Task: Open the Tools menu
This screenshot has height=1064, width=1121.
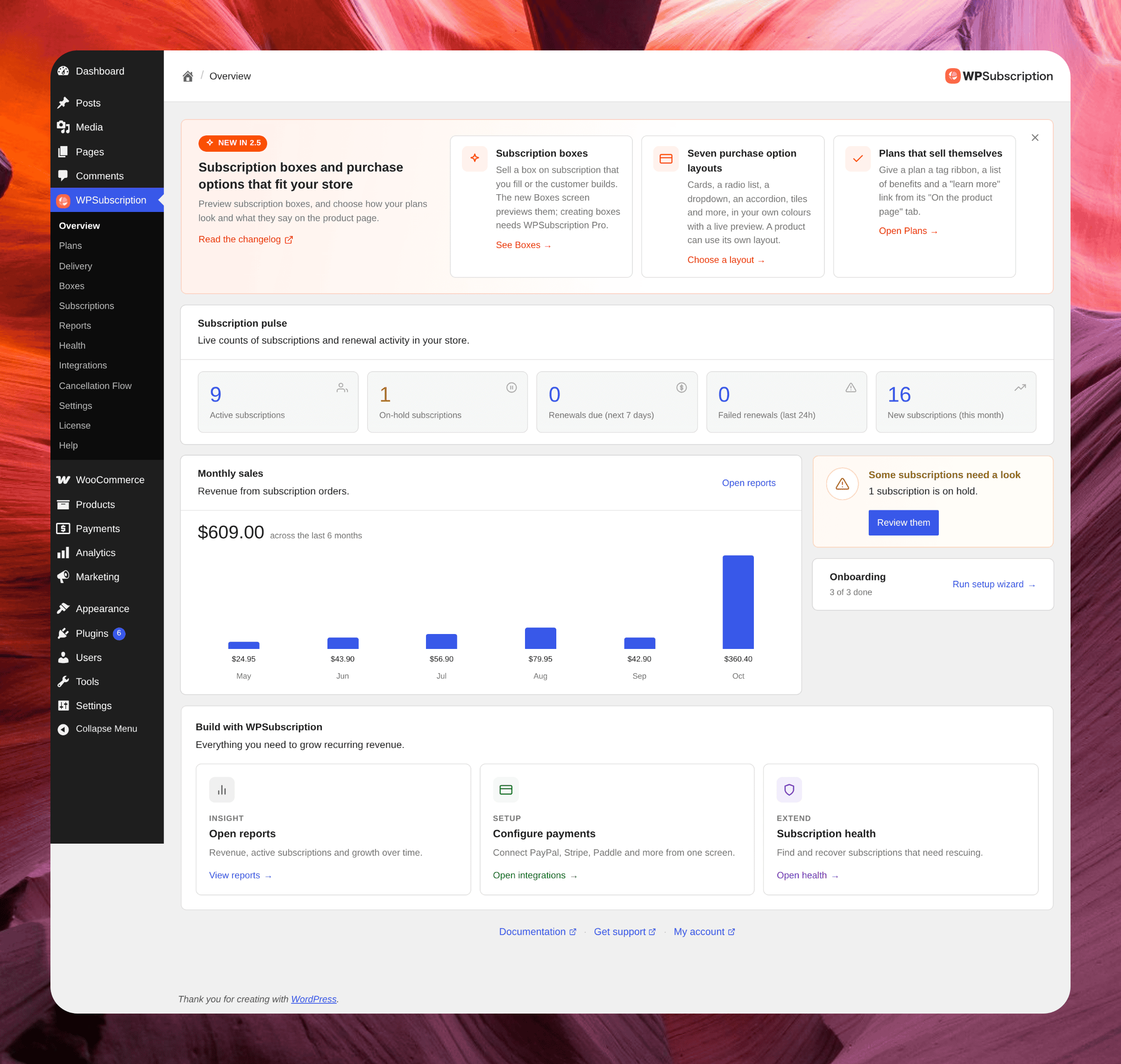Action: pos(107,682)
